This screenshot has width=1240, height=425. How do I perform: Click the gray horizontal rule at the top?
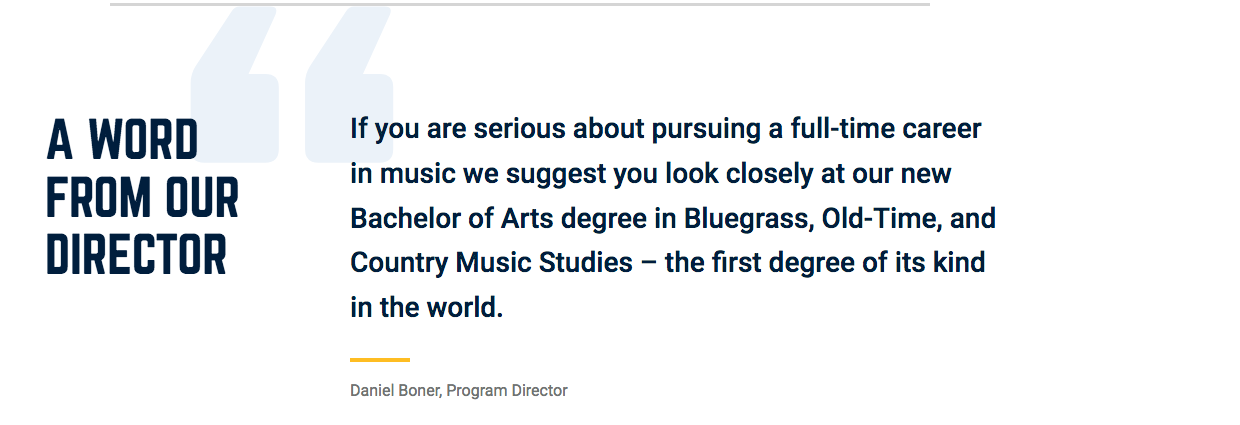click(x=519, y=4)
